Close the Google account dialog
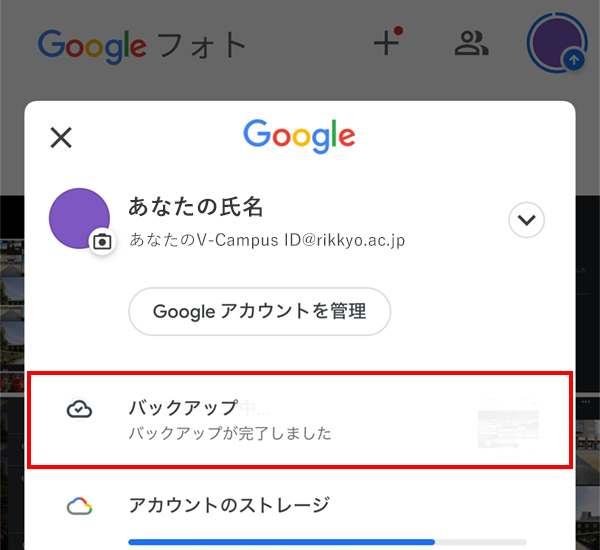The height and width of the screenshot is (550, 600). click(61, 137)
